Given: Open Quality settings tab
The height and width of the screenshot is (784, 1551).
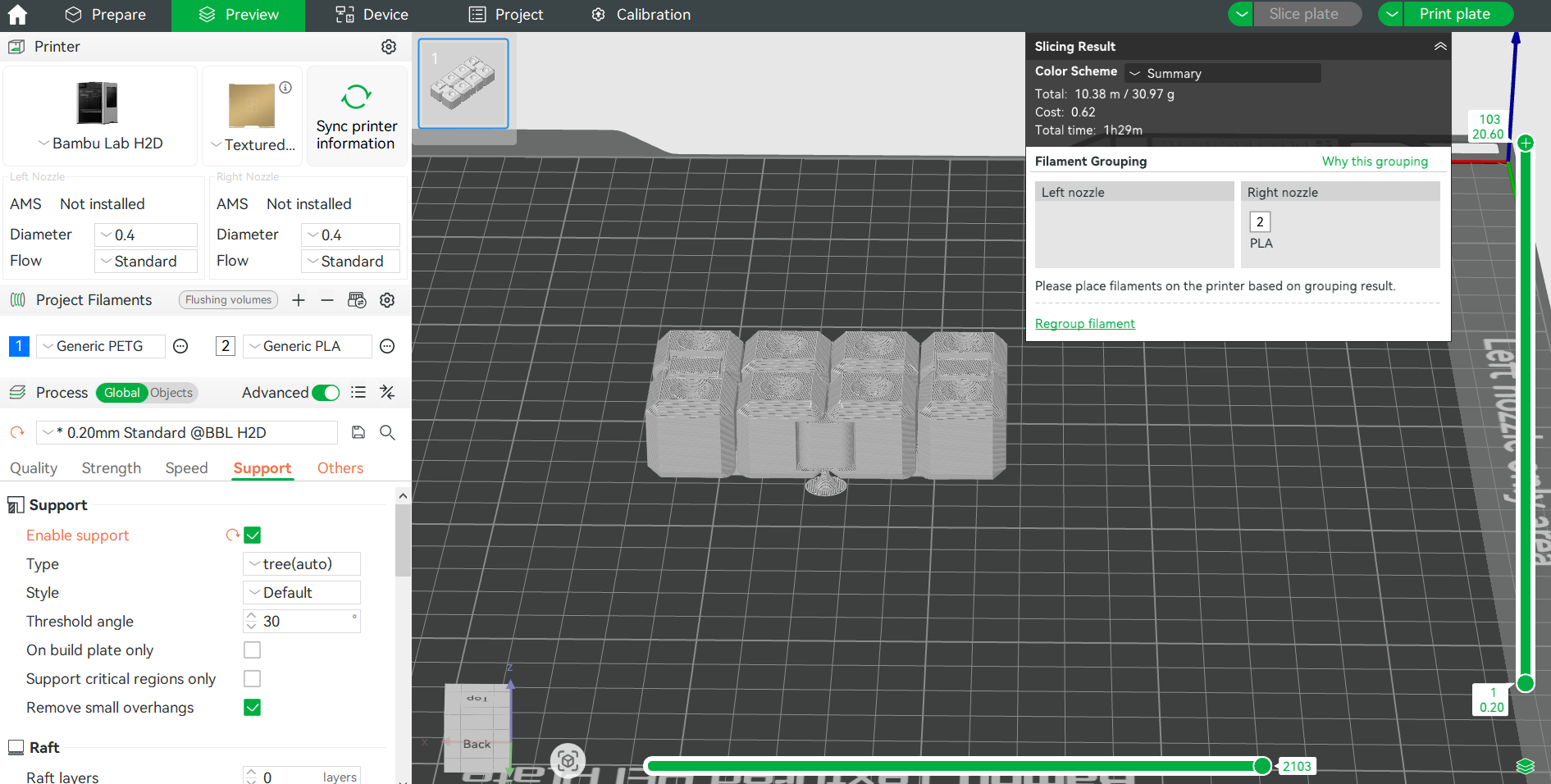Looking at the screenshot, I should tap(34, 468).
